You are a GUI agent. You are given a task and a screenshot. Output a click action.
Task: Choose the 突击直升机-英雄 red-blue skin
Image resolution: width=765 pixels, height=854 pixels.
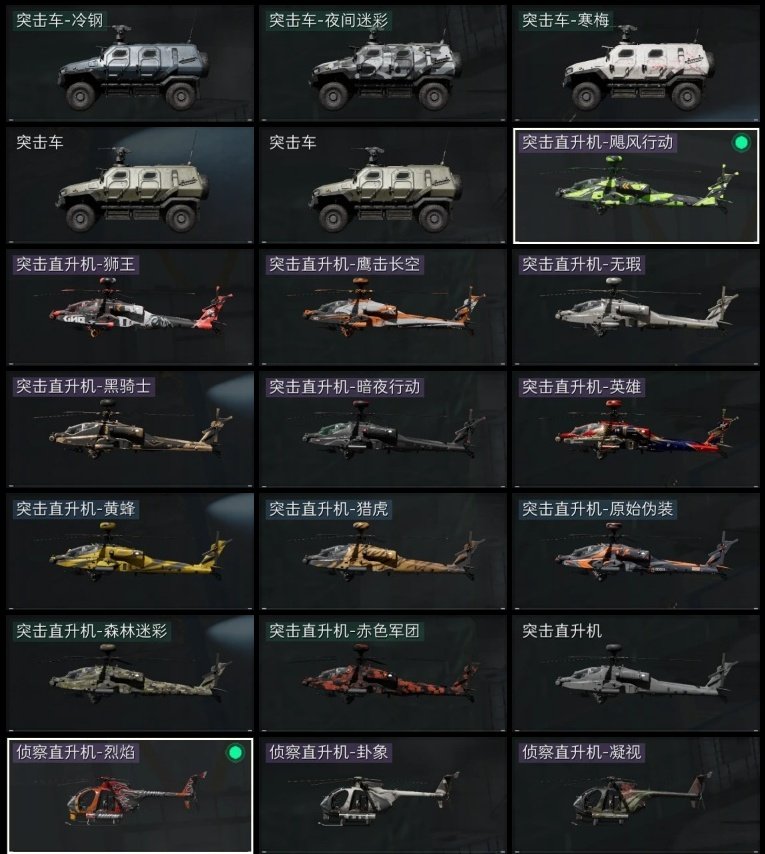tap(636, 429)
